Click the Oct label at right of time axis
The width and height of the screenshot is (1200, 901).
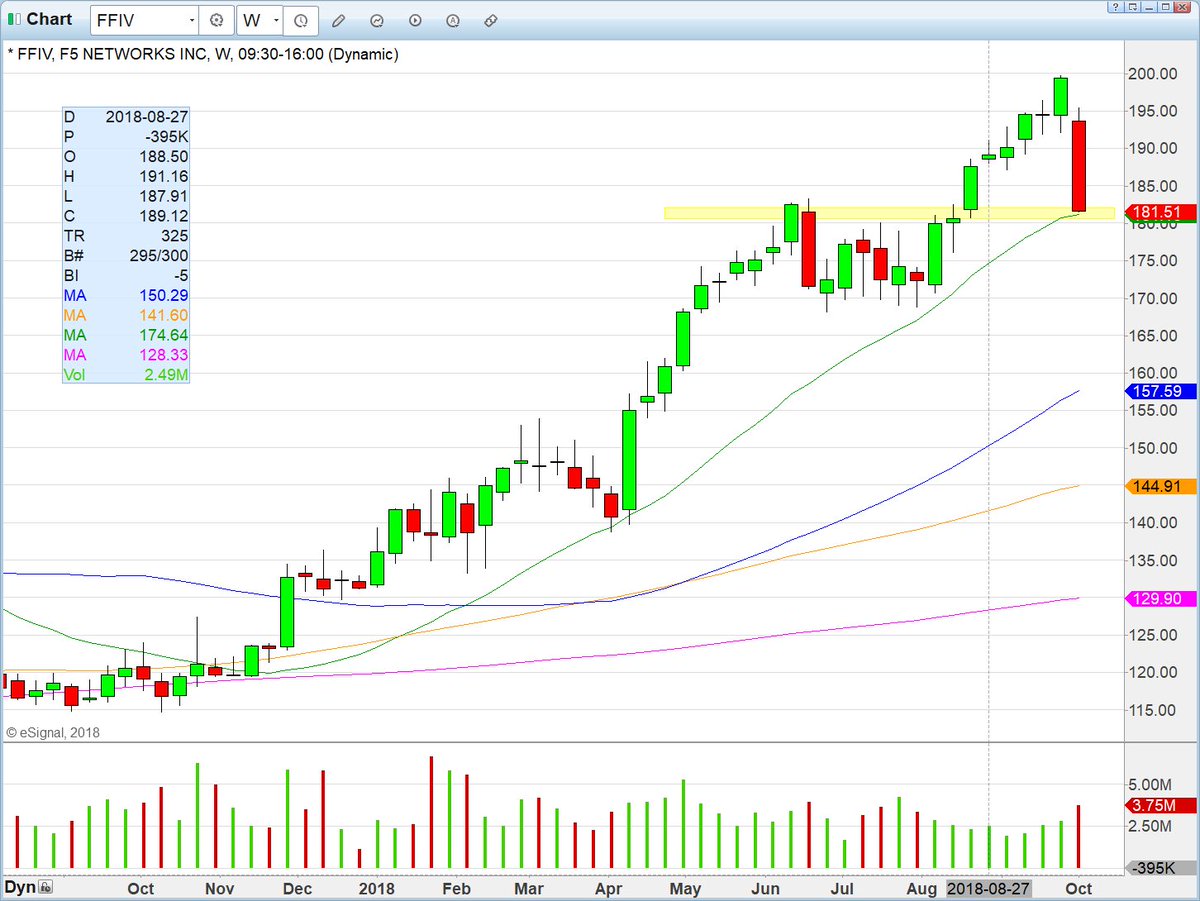pyautogui.click(x=1079, y=888)
